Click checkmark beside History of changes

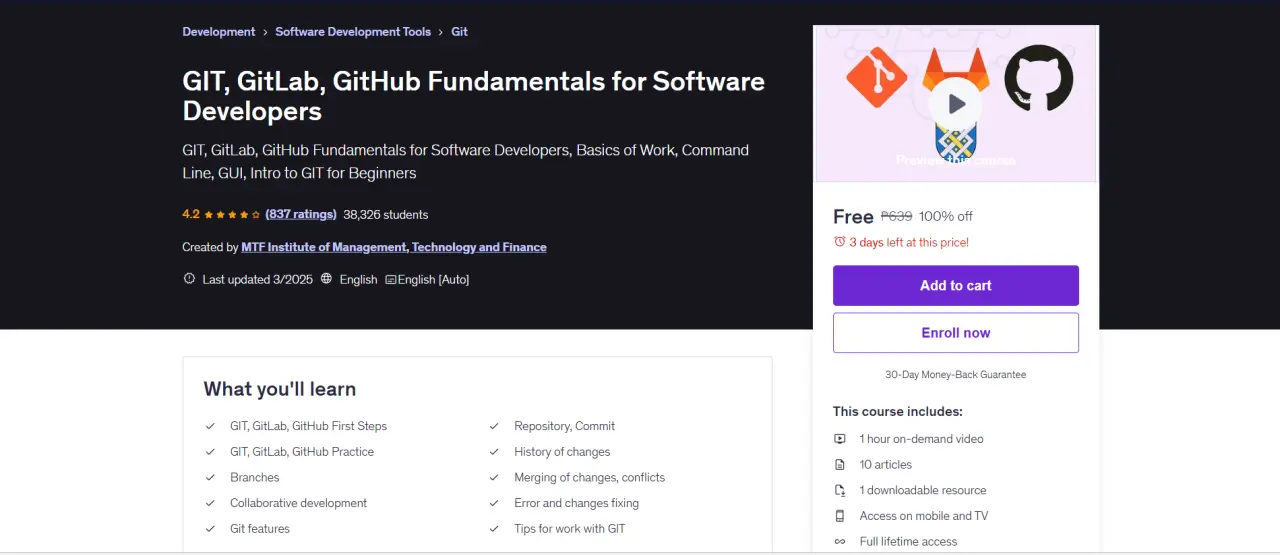click(x=494, y=452)
